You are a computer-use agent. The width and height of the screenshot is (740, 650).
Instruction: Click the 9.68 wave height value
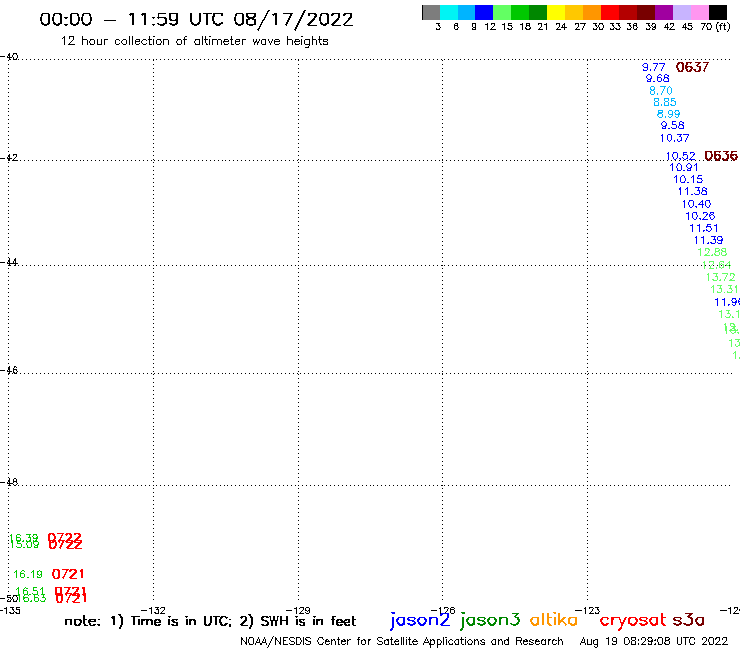[x=657, y=78]
